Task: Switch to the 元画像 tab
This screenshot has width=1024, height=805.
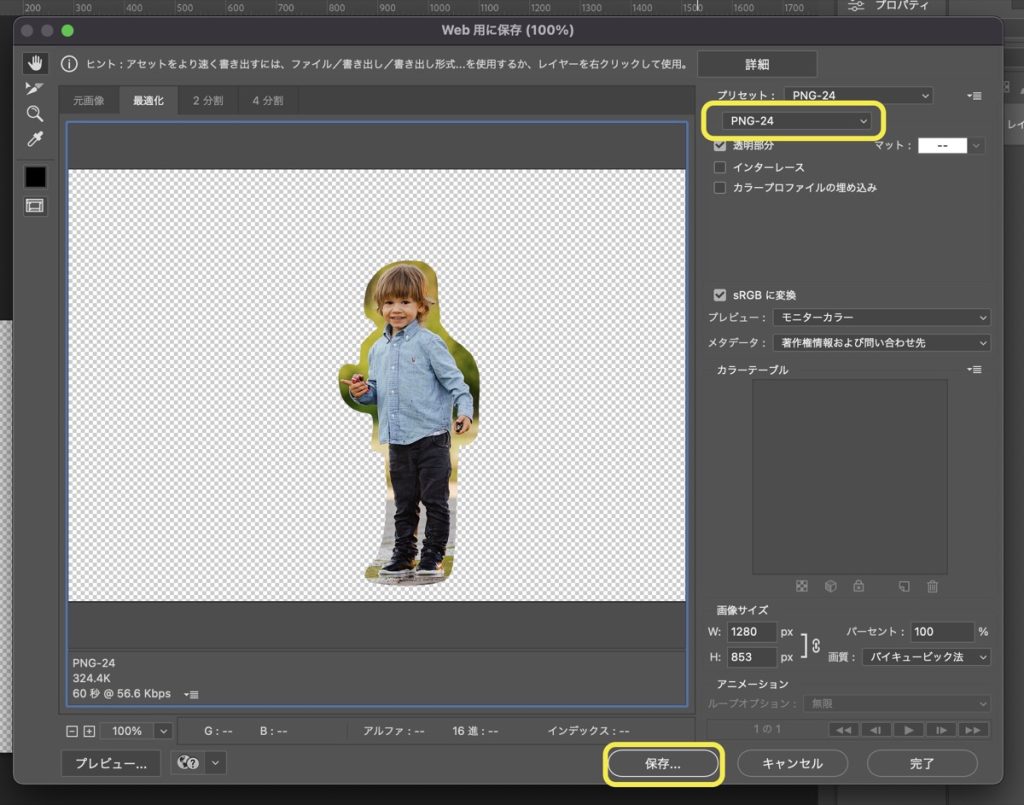Action: (x=89, y=101)
